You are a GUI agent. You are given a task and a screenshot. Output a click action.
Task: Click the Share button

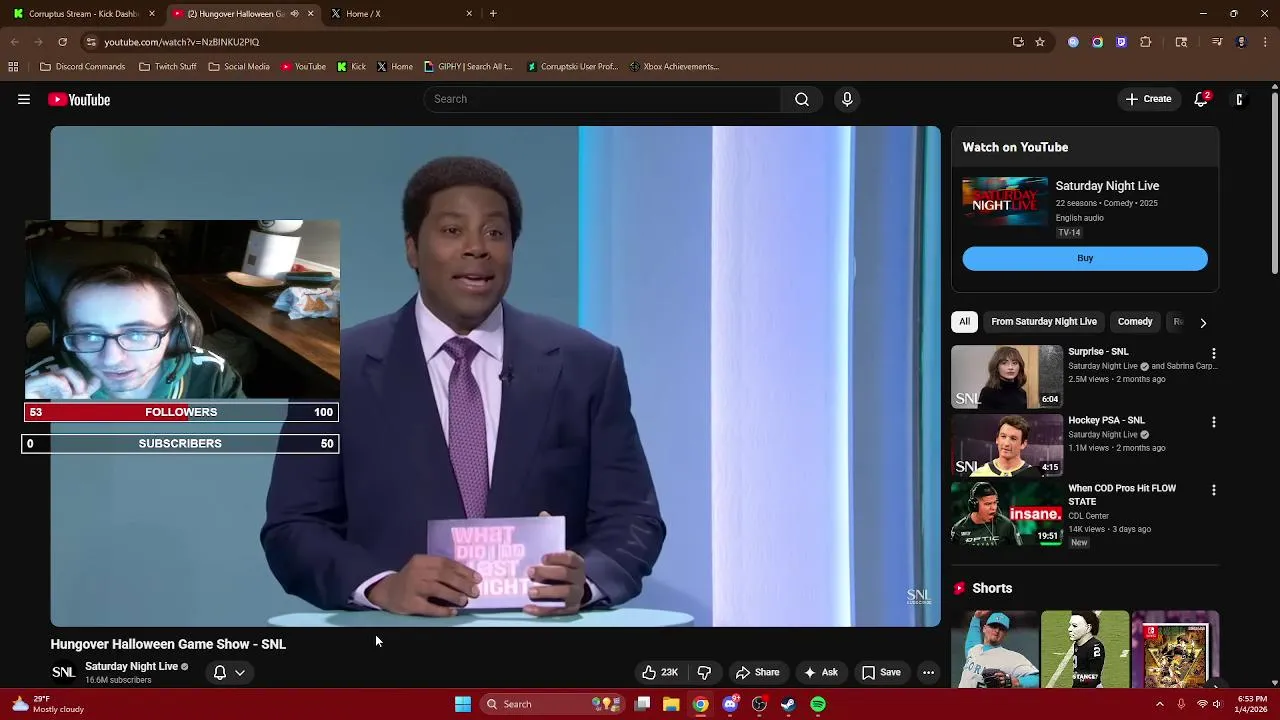point(757,672)
